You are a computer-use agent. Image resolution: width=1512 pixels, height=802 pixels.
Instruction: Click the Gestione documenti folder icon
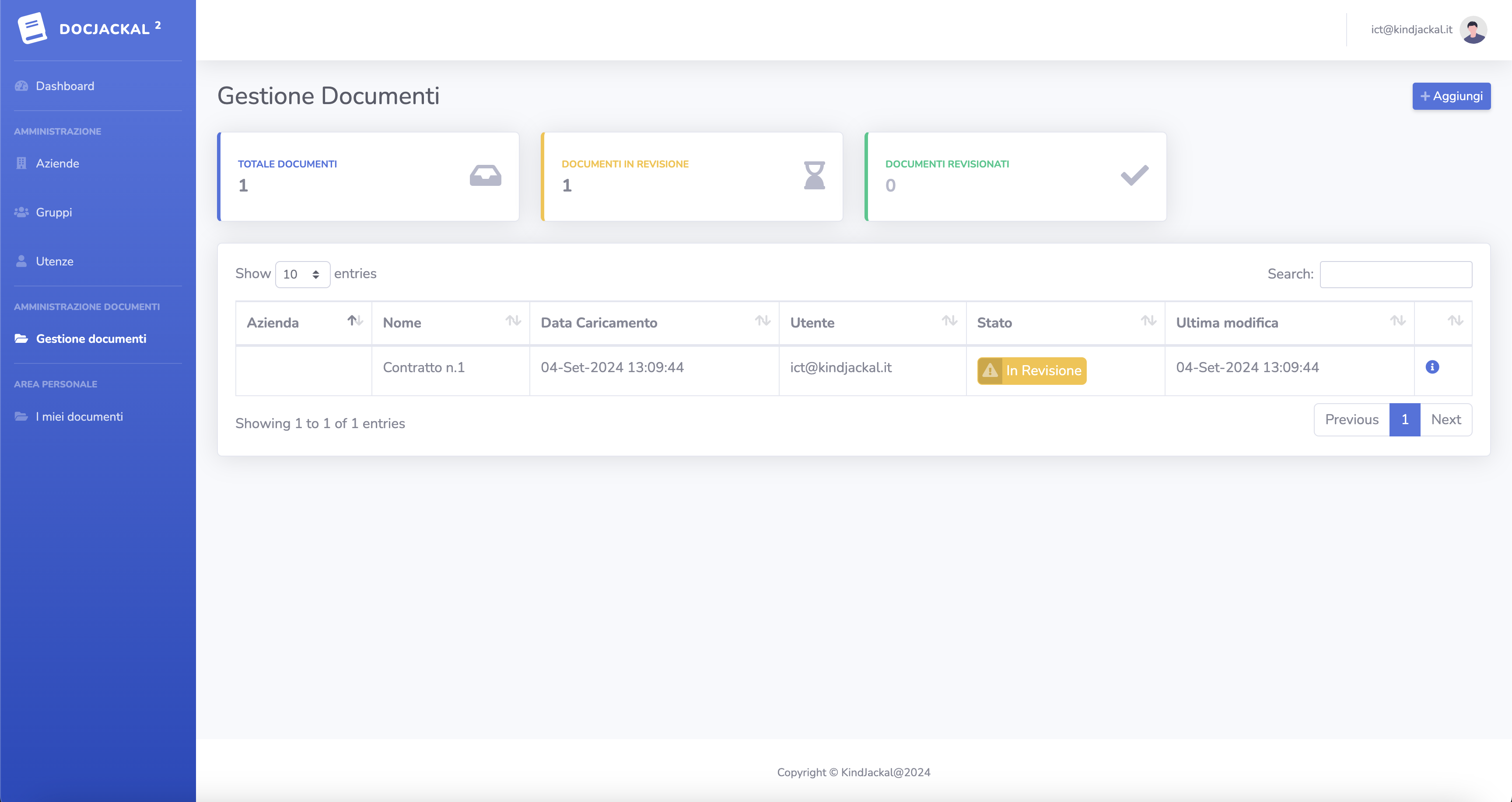click(22, 338)
